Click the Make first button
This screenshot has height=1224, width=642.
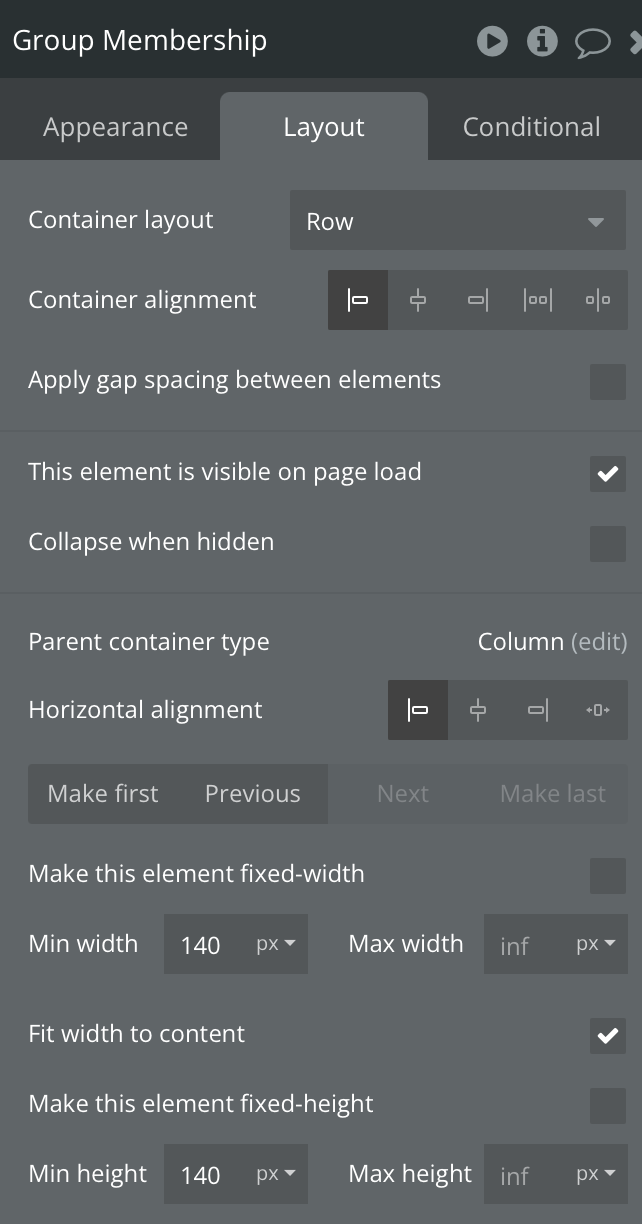click(x=103, y=794)
